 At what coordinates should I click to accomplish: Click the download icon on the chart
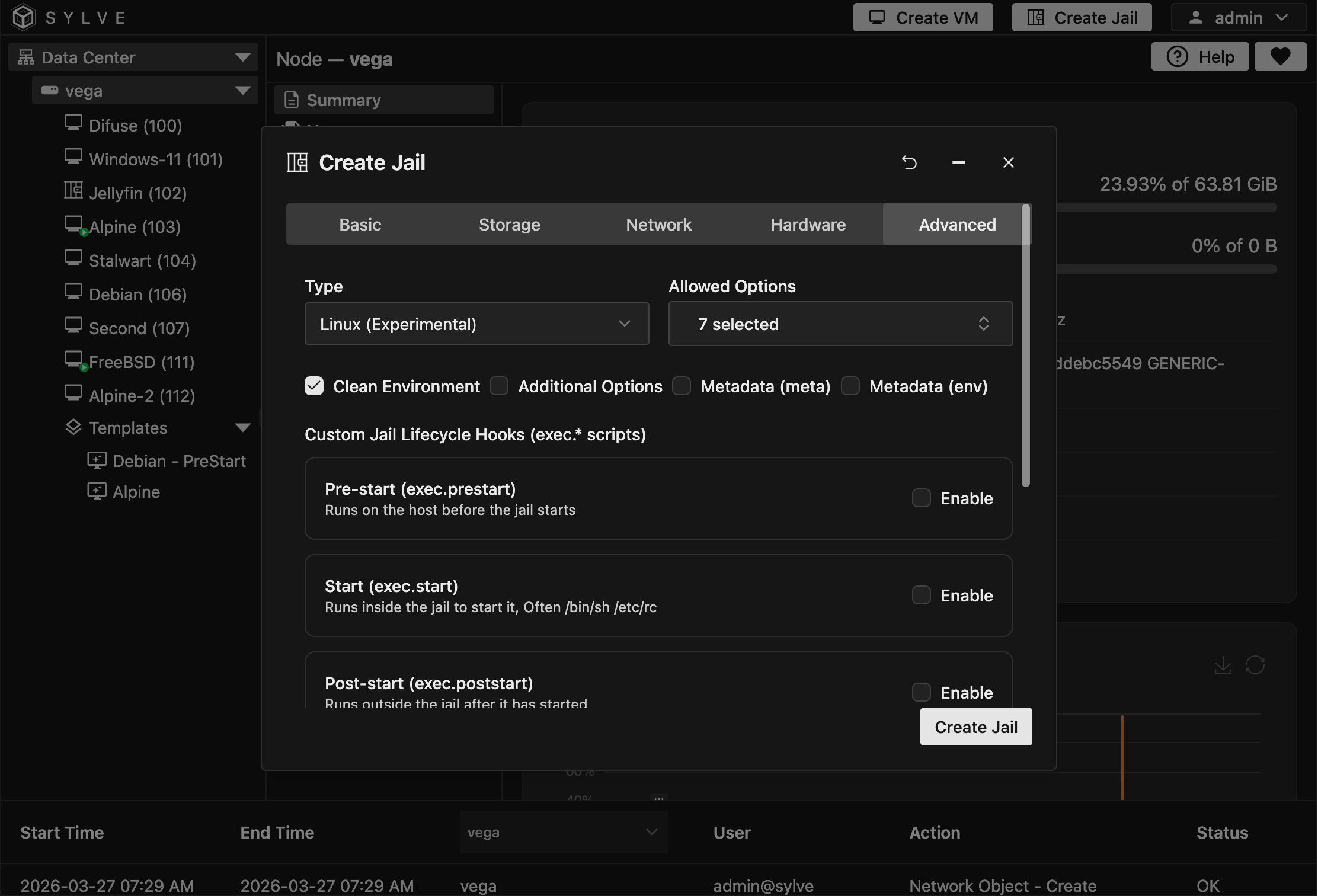tap(1223, 665)
